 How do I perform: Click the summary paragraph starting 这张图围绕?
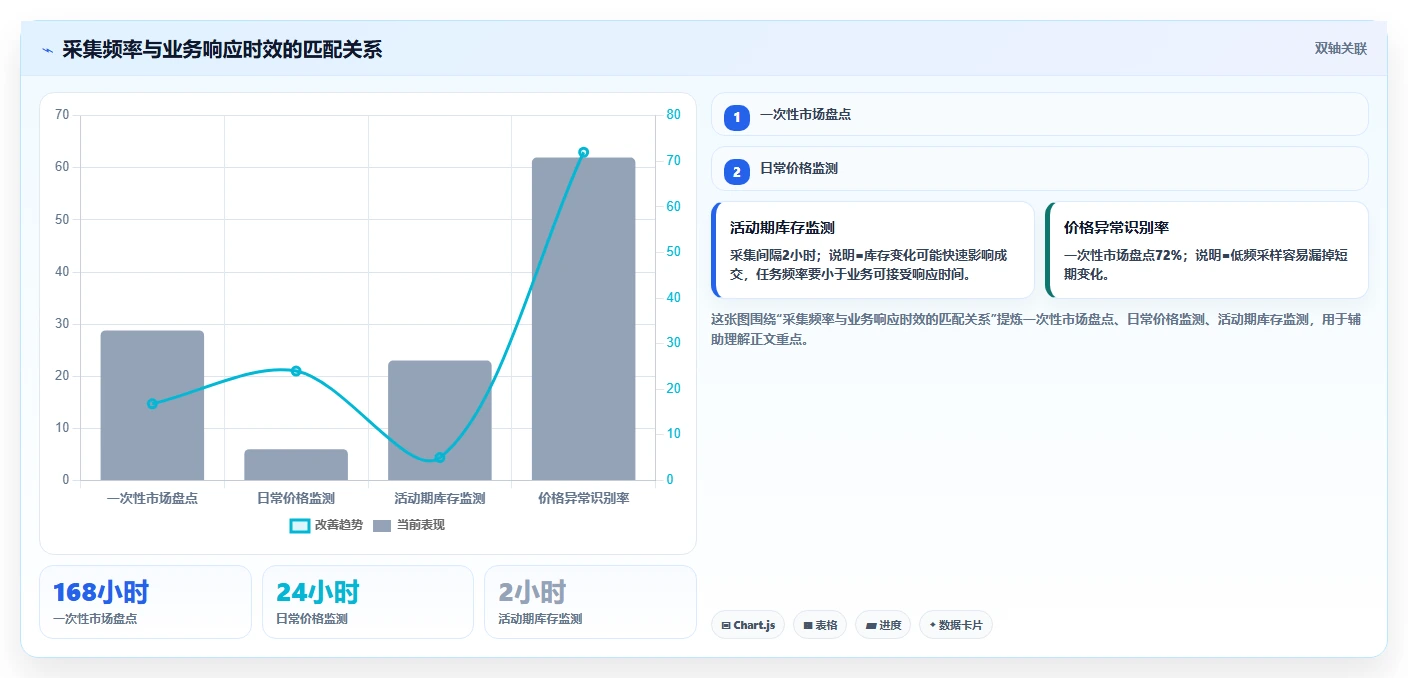[1035, 329]
